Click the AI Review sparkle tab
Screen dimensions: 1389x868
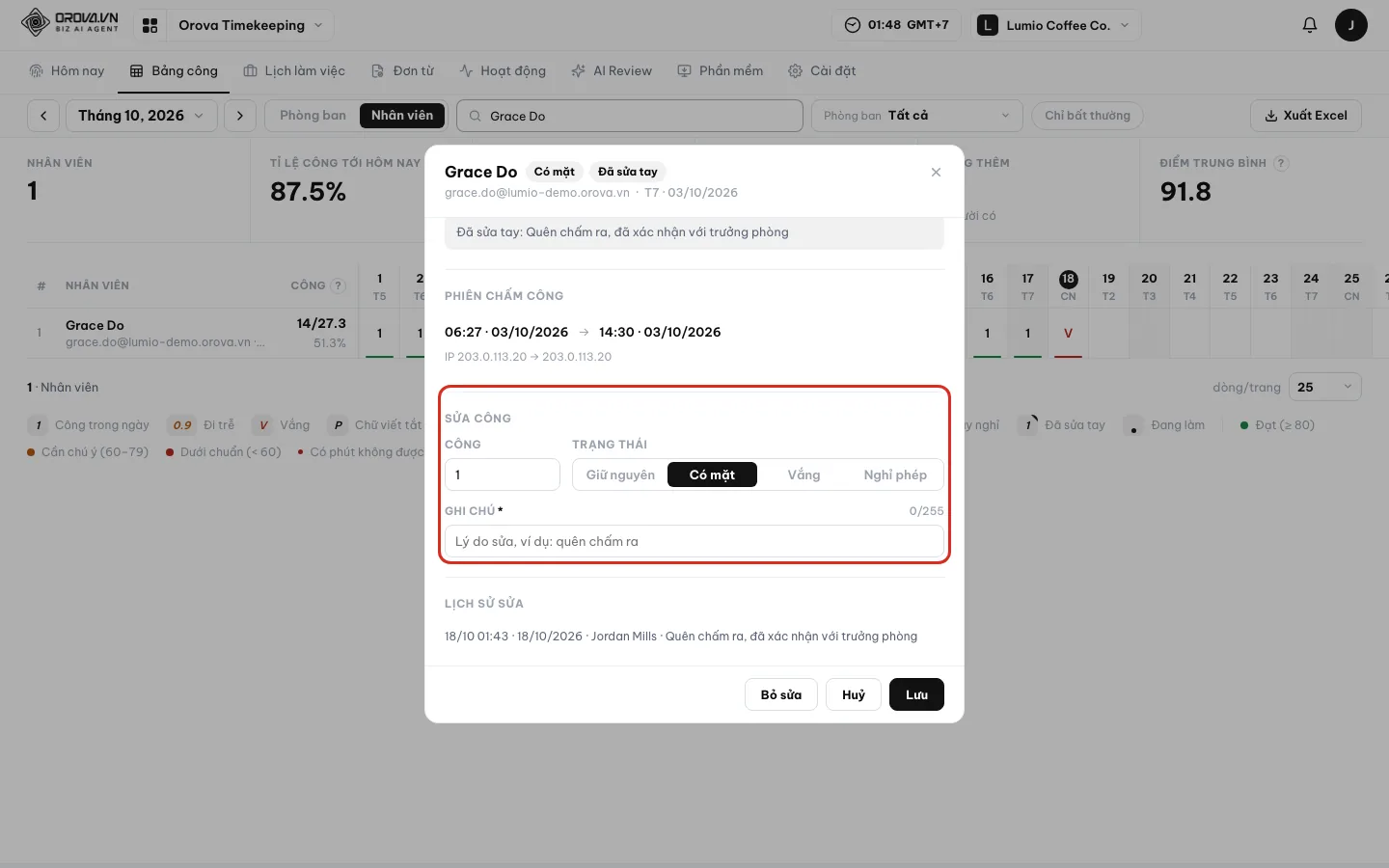coord(612,70)
